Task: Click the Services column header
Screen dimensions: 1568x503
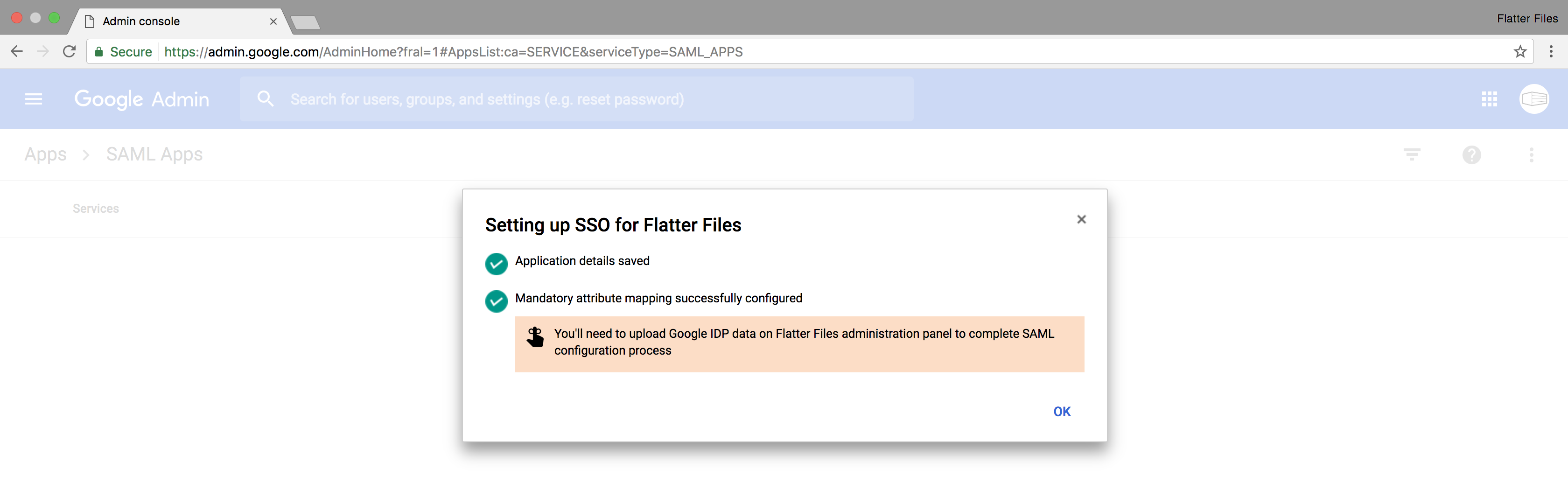Action: pos(96,209)
